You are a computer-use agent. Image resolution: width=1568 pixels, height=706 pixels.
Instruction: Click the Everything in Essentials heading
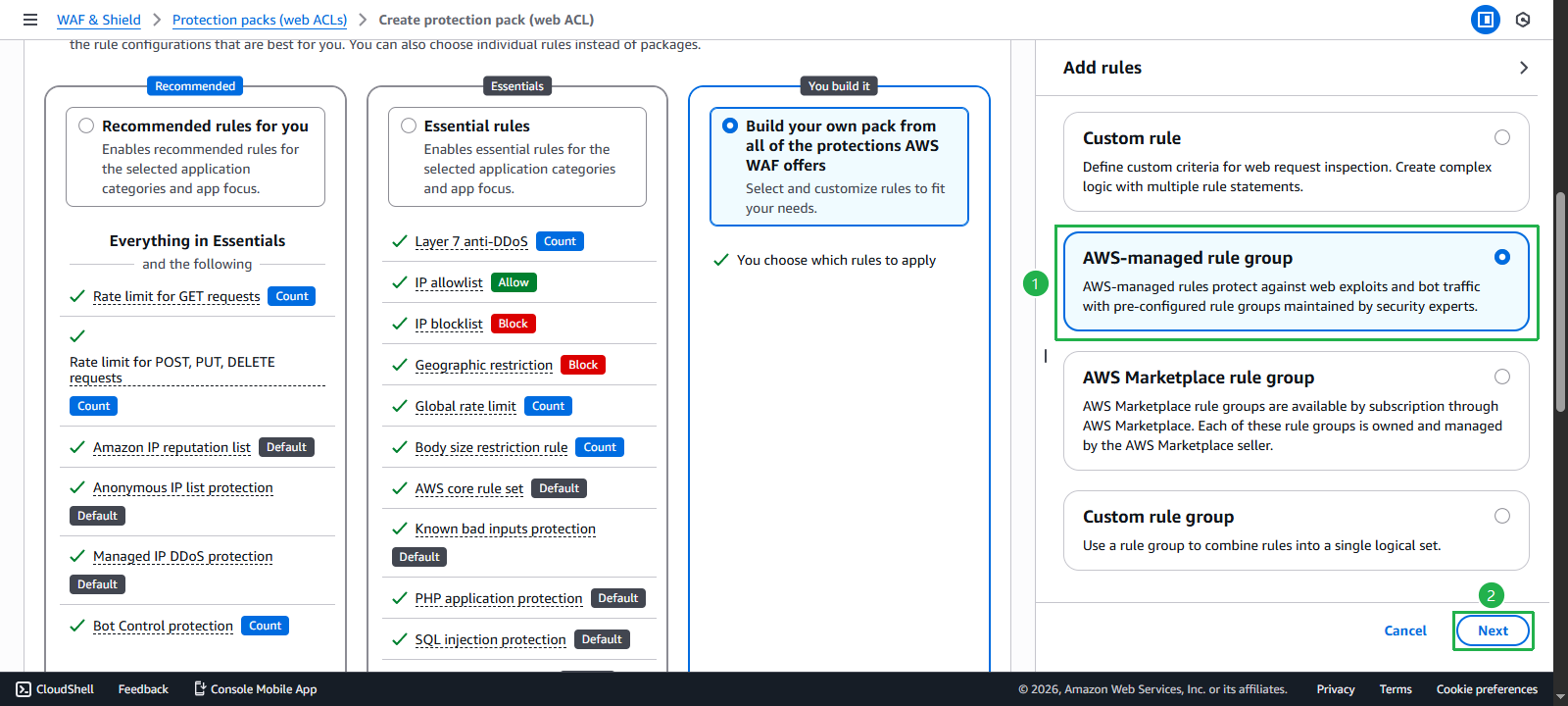click(197, 241)
